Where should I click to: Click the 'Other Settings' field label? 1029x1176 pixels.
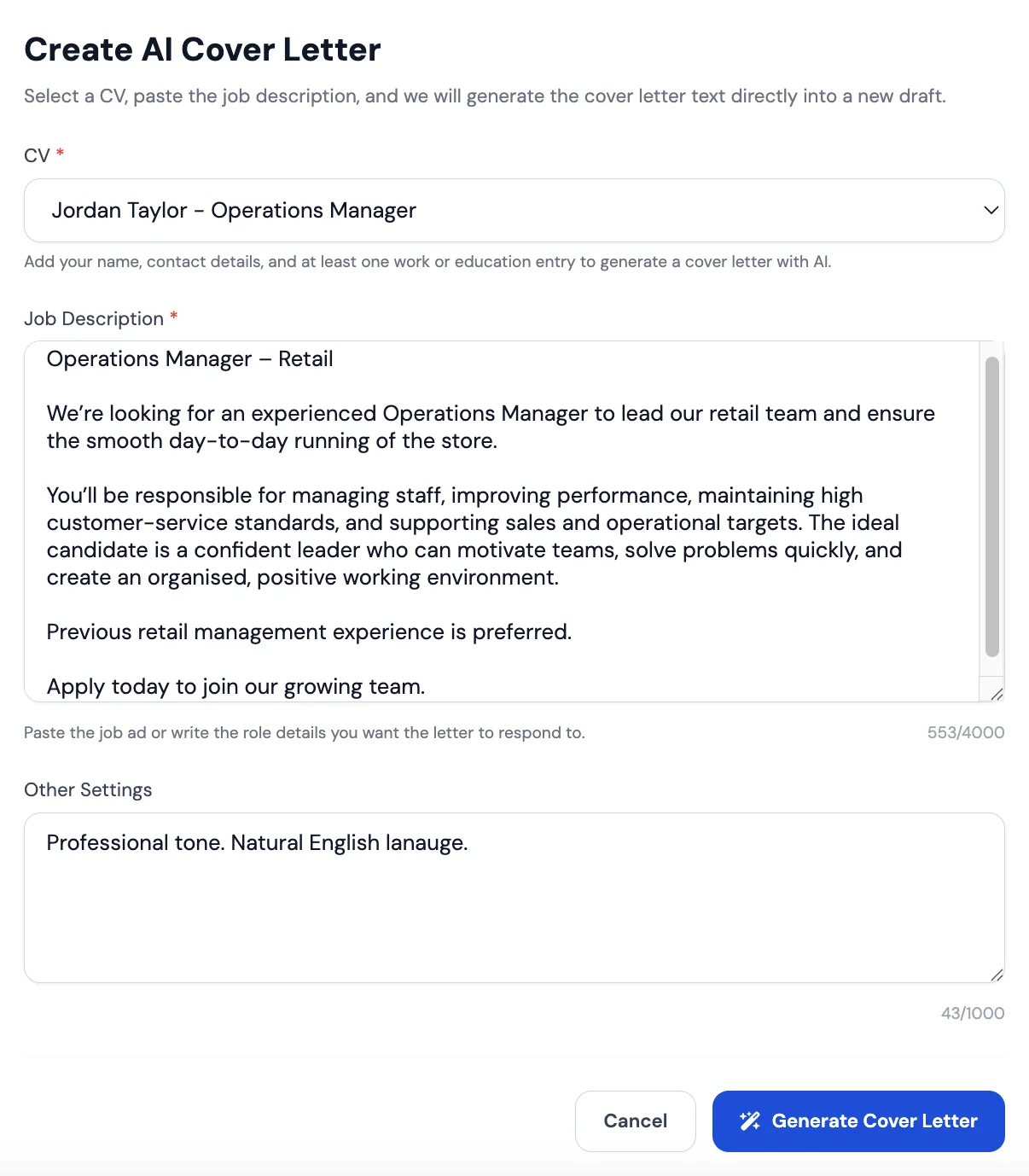point(88,789)
